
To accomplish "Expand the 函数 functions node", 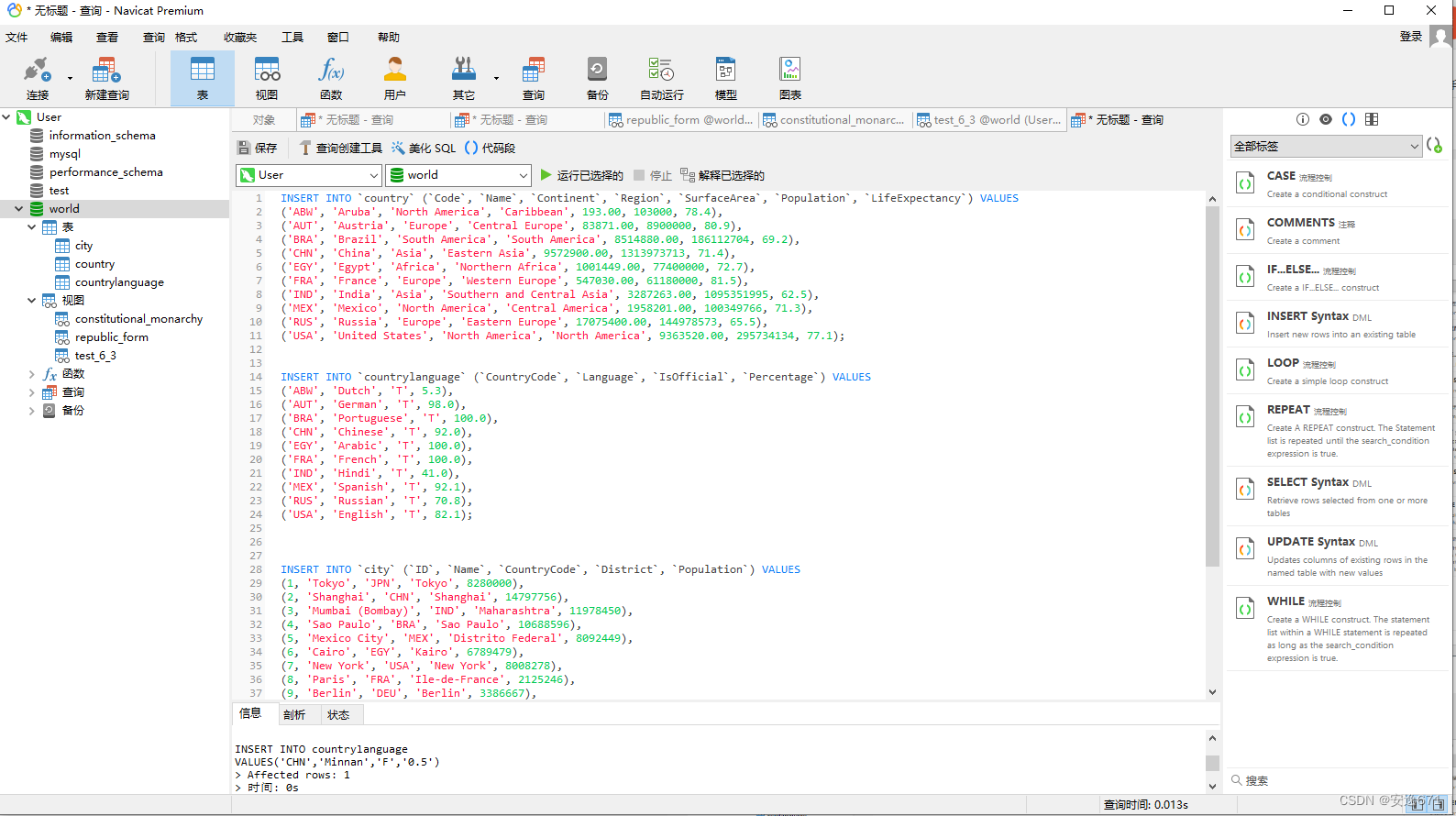I will pos(32,374).
